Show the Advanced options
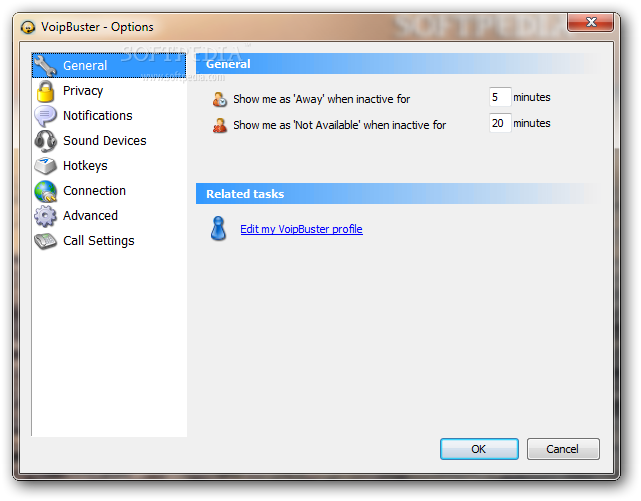641x501 pixels. click(90, 216)
